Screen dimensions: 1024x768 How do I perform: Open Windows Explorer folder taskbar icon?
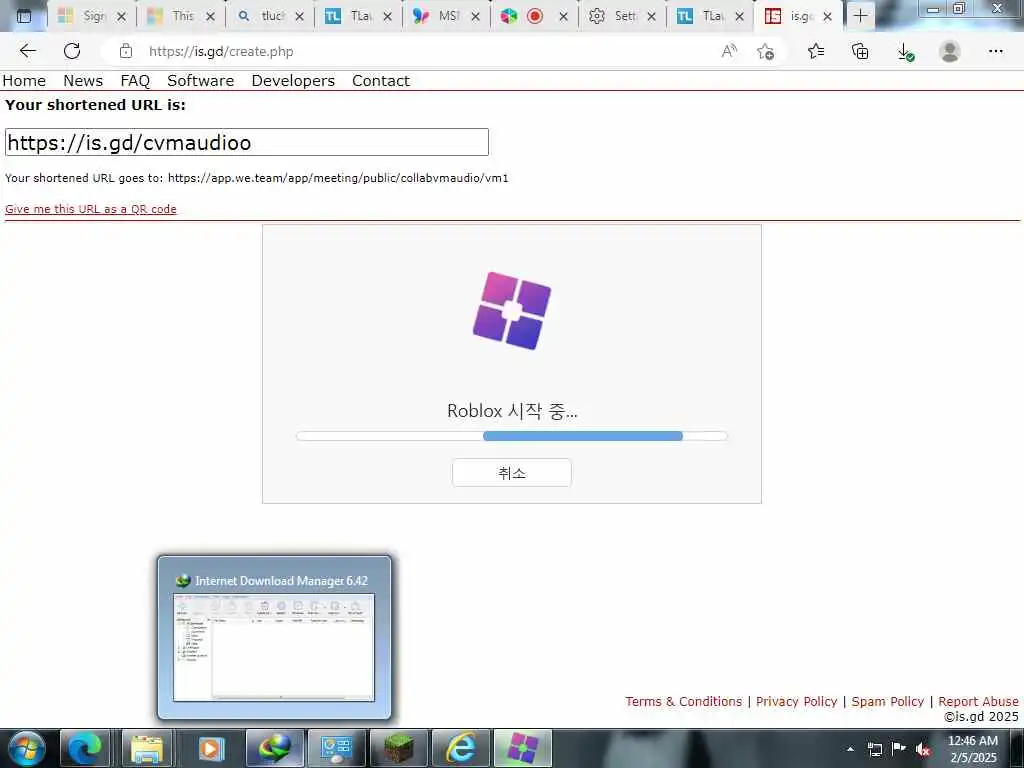coord(147,748)
